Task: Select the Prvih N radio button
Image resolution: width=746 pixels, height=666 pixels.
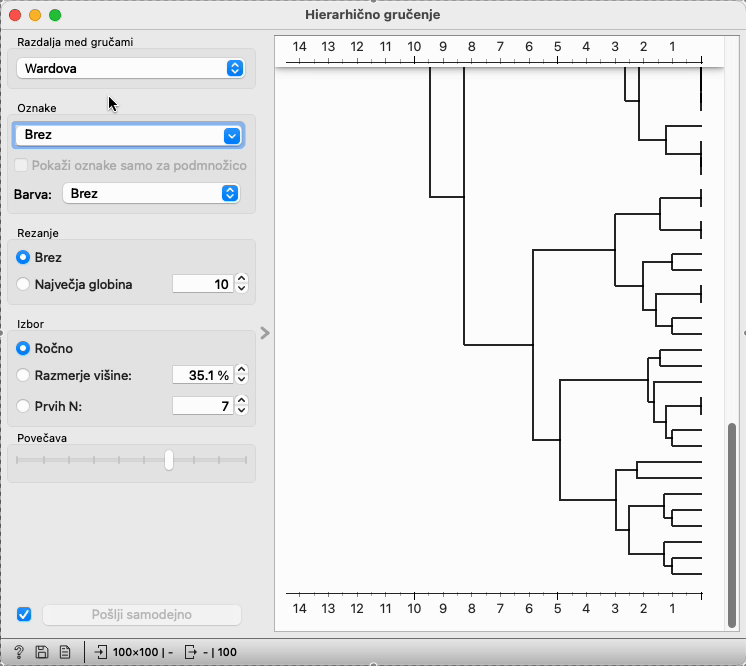Action: (23, 406)
